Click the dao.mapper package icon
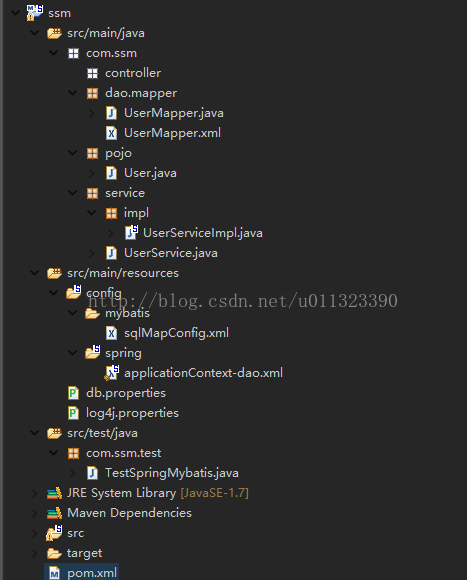Viewport: 467px width, 580px height. pyautogui.click(x=92, y=93)
